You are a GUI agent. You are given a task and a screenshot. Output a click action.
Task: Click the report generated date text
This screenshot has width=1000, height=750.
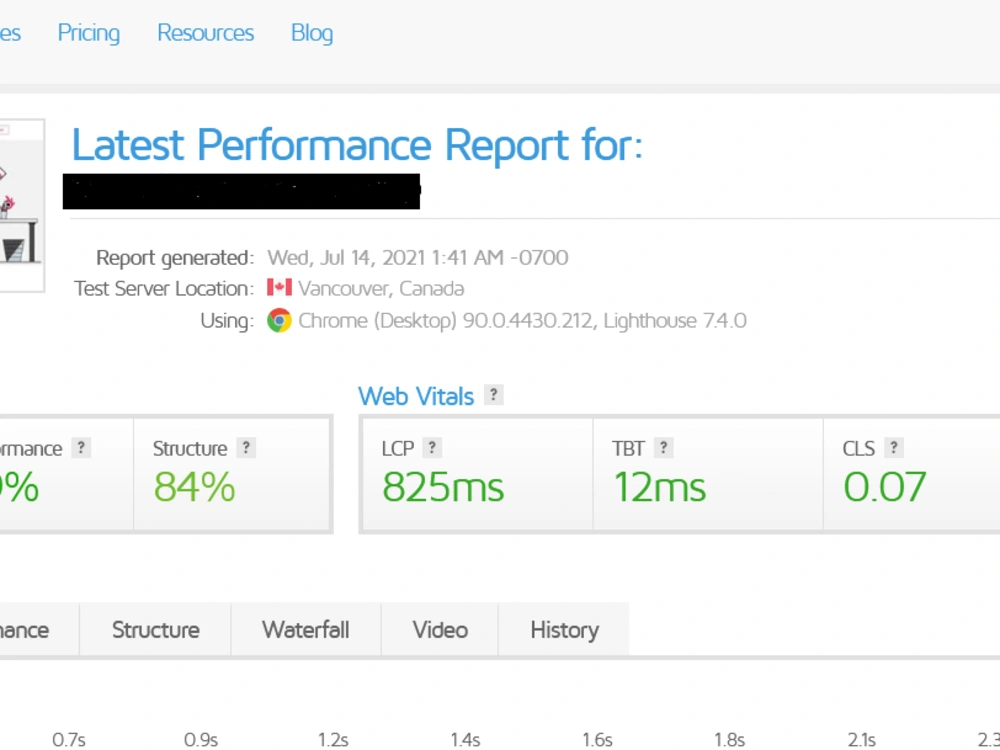pos(418,258)
